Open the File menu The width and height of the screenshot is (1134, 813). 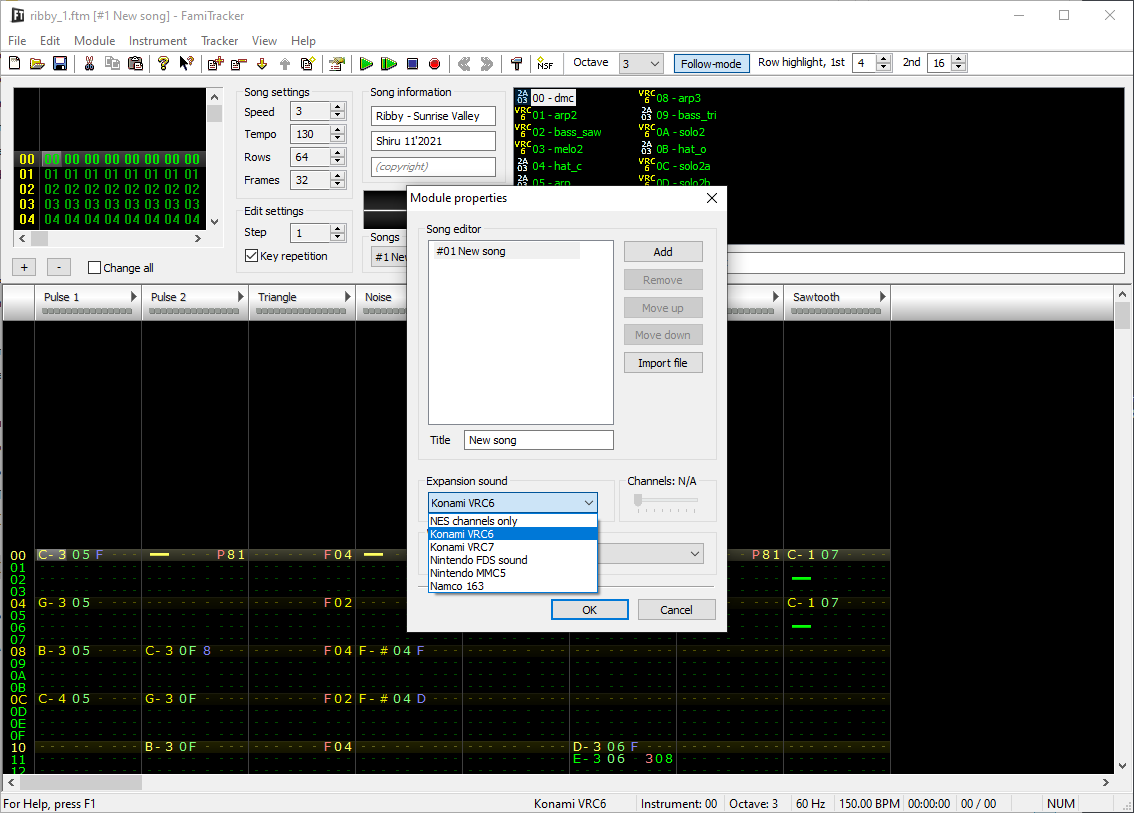[17, 41]
